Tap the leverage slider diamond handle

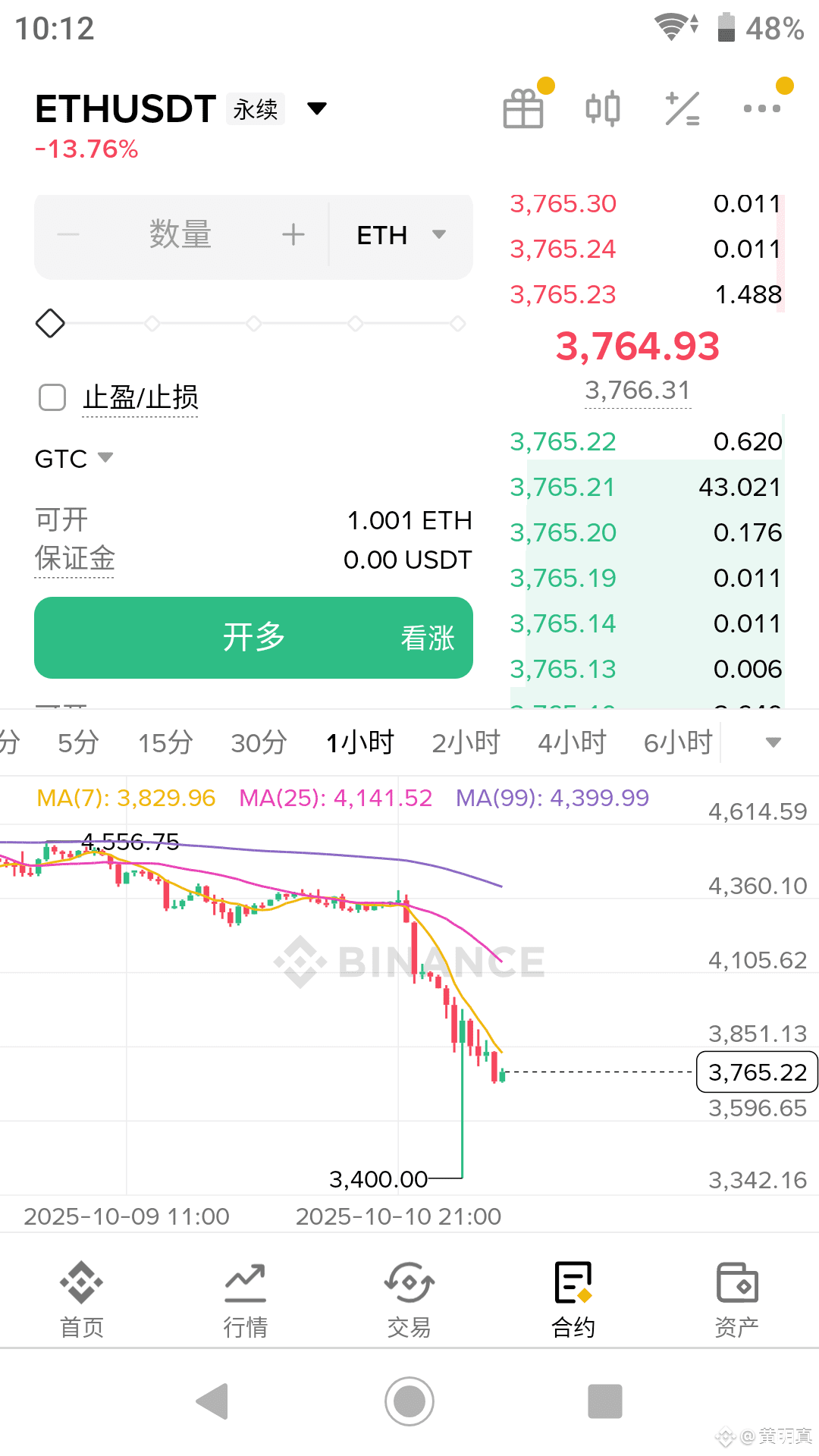tap(50, 324)
